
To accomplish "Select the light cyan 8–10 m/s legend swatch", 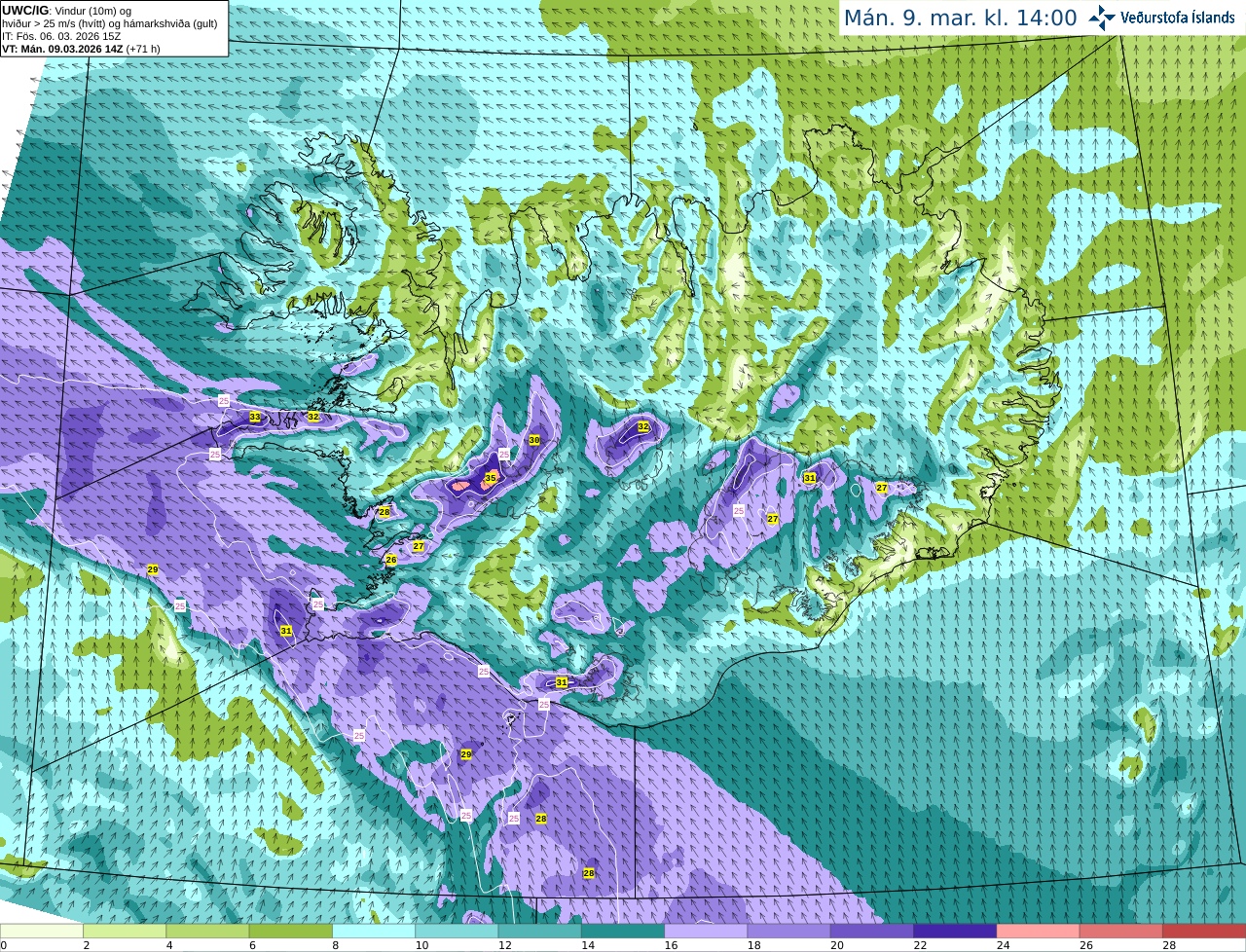I will click(374, 931).
